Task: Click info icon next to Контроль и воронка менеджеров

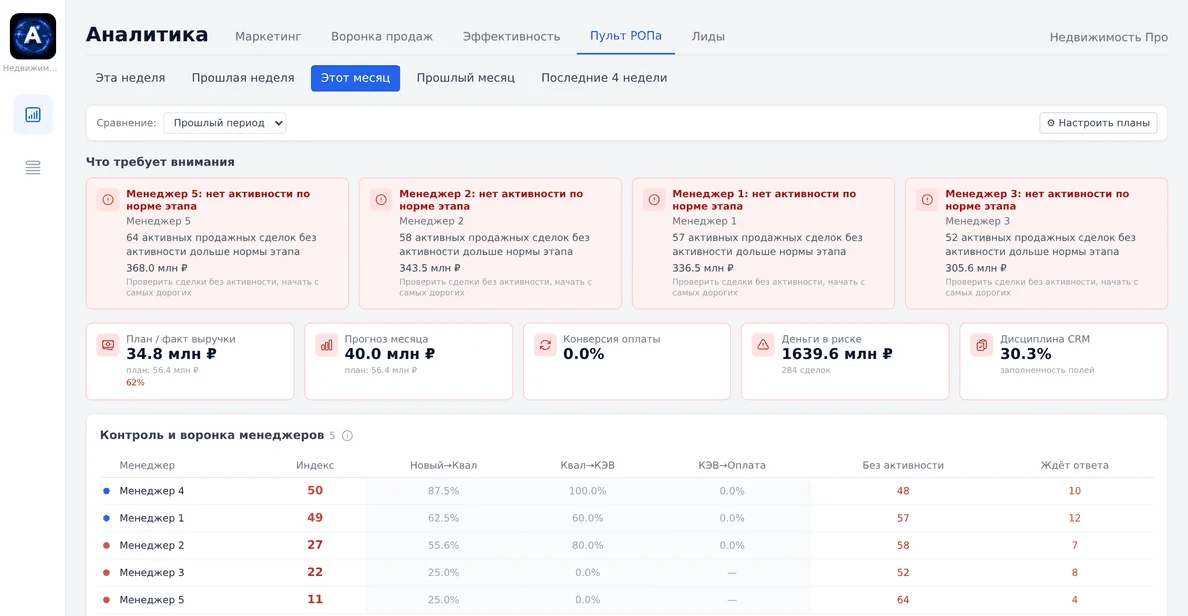Action: (x=347, y=436)
